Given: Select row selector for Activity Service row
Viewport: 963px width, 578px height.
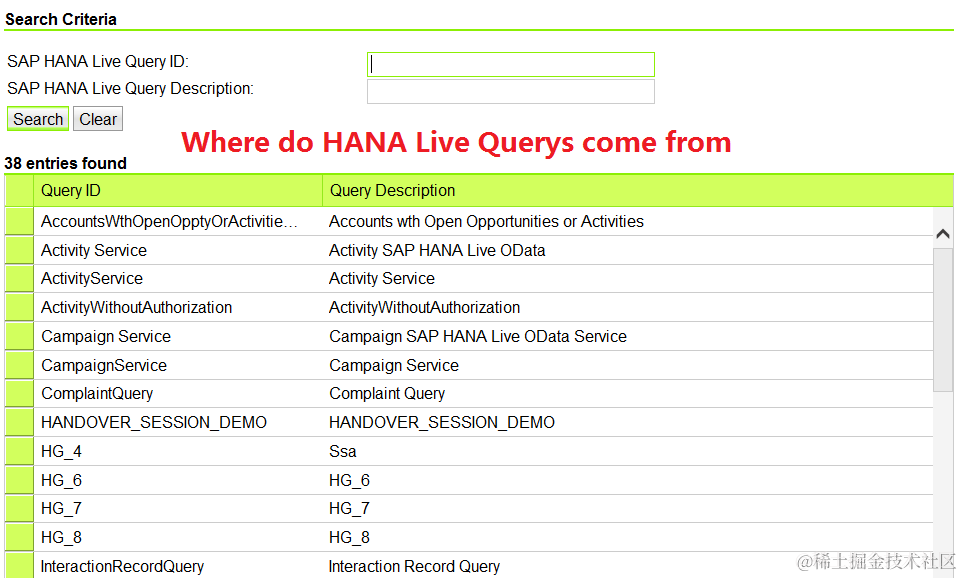Looking at the screenshot, I should tap(19, 250).
